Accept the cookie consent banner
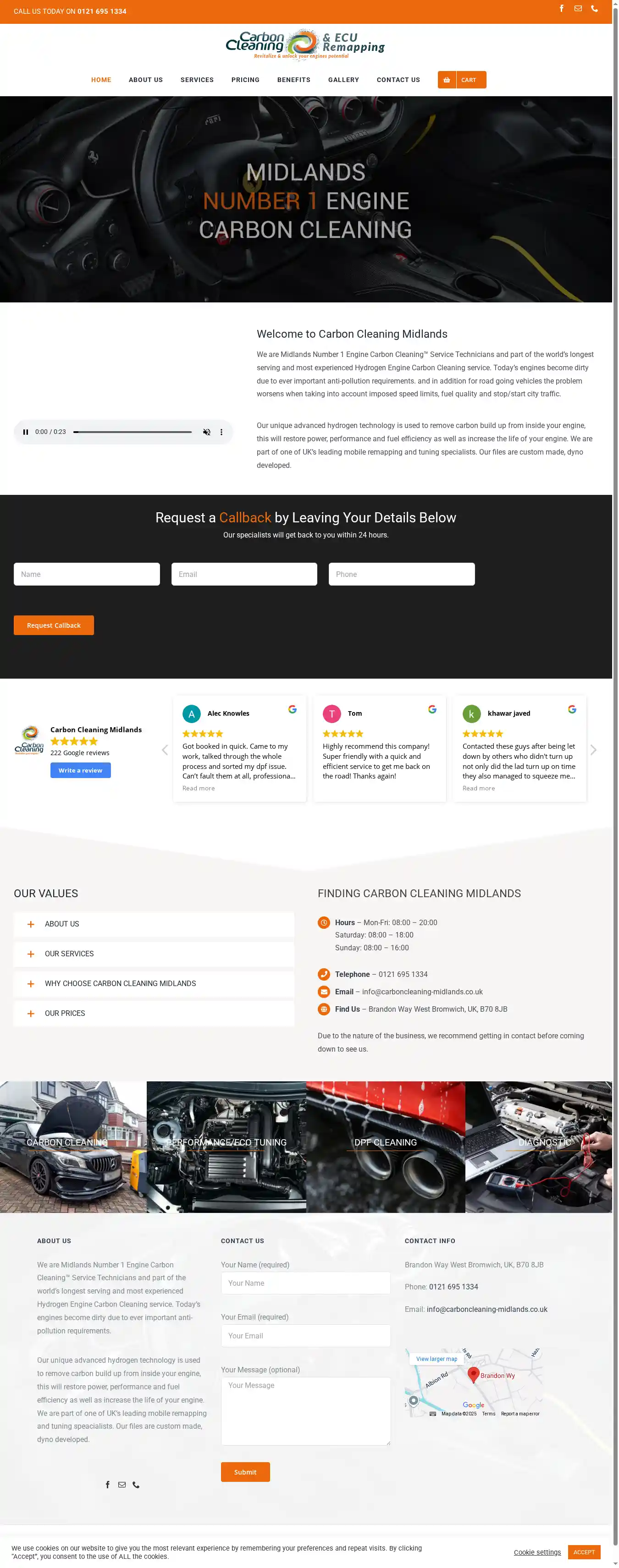 click(x=583, y=1552)
